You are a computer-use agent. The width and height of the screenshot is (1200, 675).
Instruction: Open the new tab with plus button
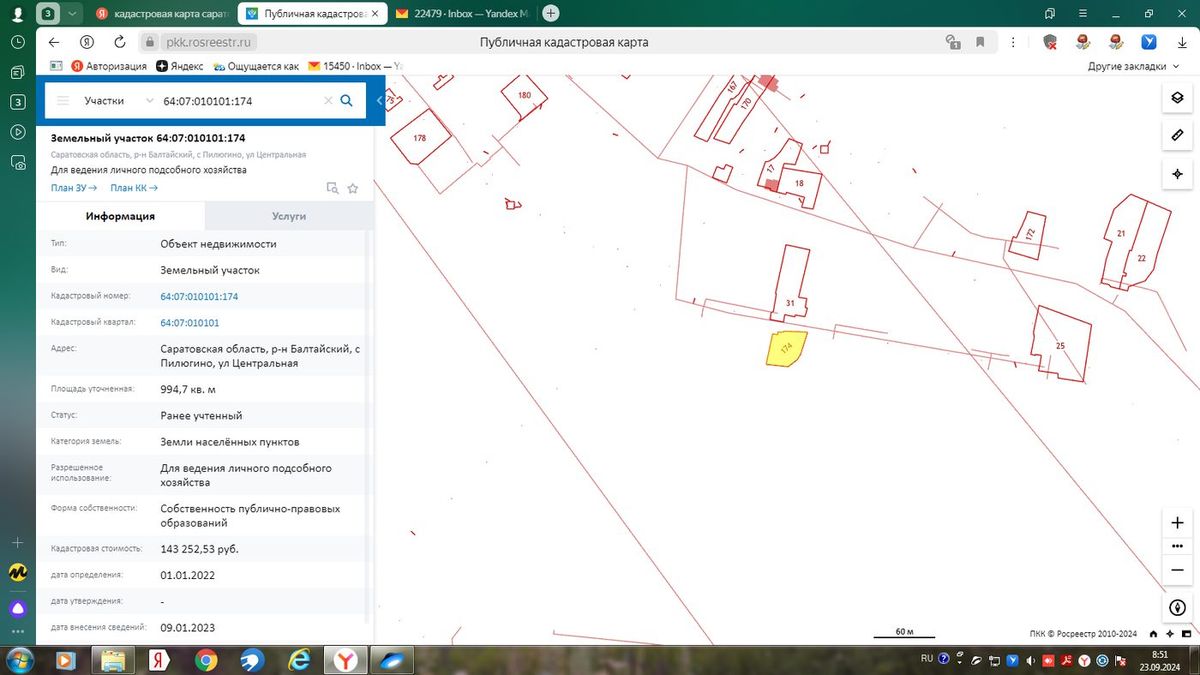click(x=550, y=13)
